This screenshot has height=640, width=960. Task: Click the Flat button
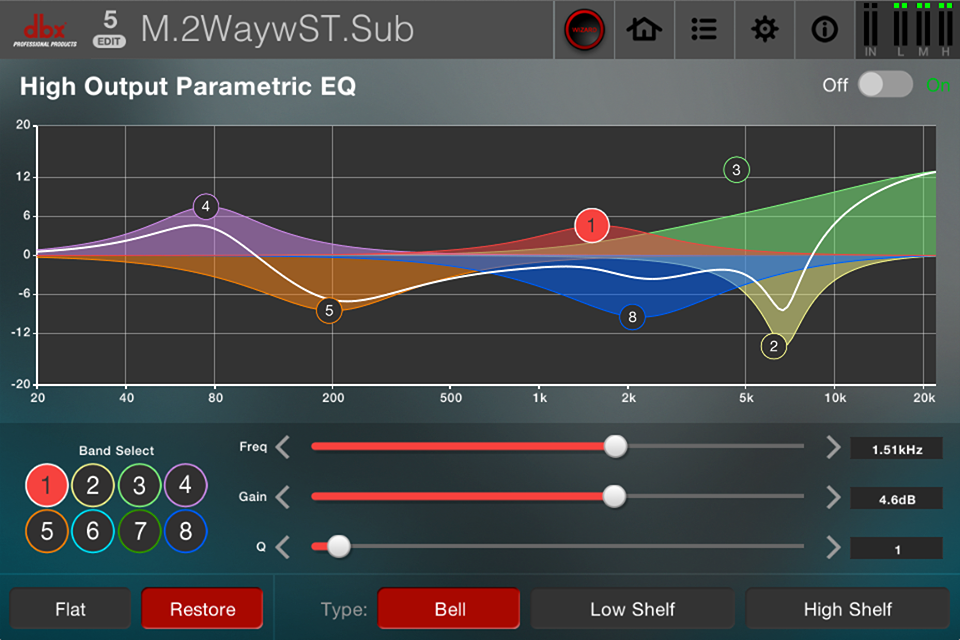click(70, 609)
